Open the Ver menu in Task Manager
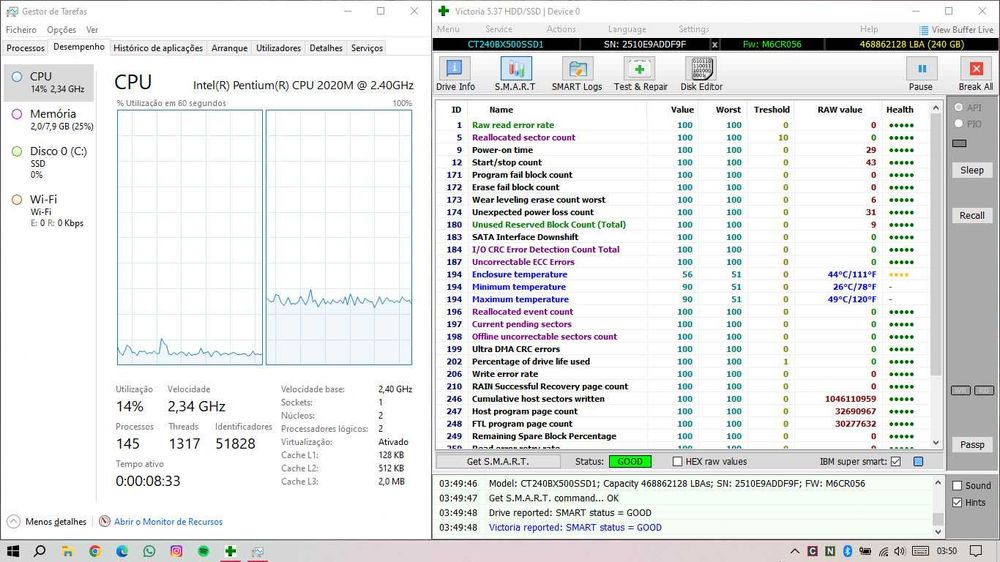Image resolution: width=1000 pixels, height=562 pixels. 92,29
